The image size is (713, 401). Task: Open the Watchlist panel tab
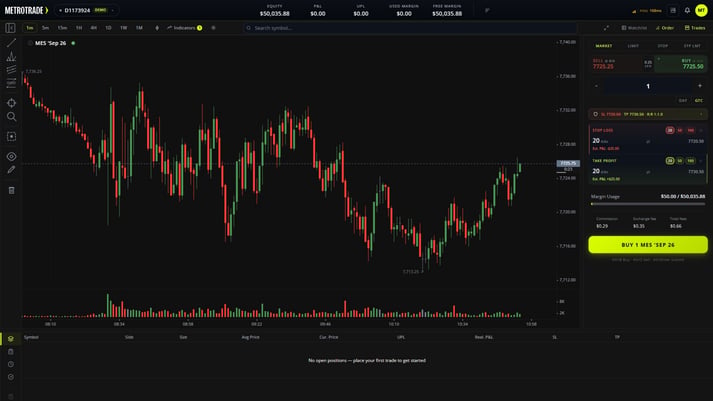click(634, 28)
